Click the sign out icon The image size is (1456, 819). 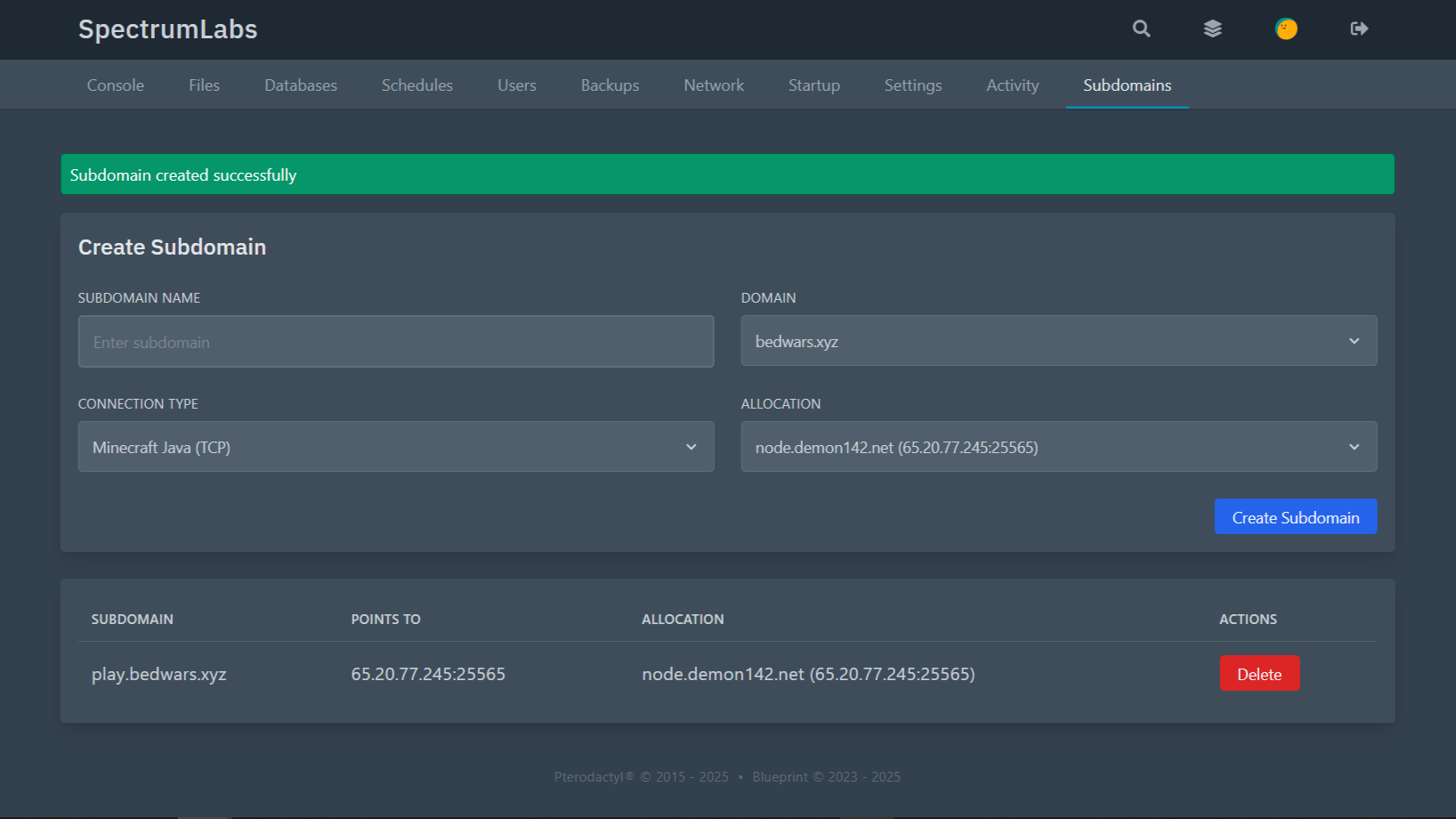tap(1359, 28)
